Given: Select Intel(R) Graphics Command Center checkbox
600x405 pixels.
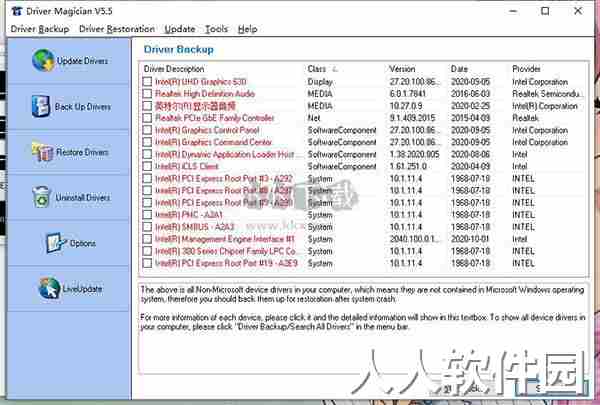Looking at the screenshot, I should coord(147,142).
